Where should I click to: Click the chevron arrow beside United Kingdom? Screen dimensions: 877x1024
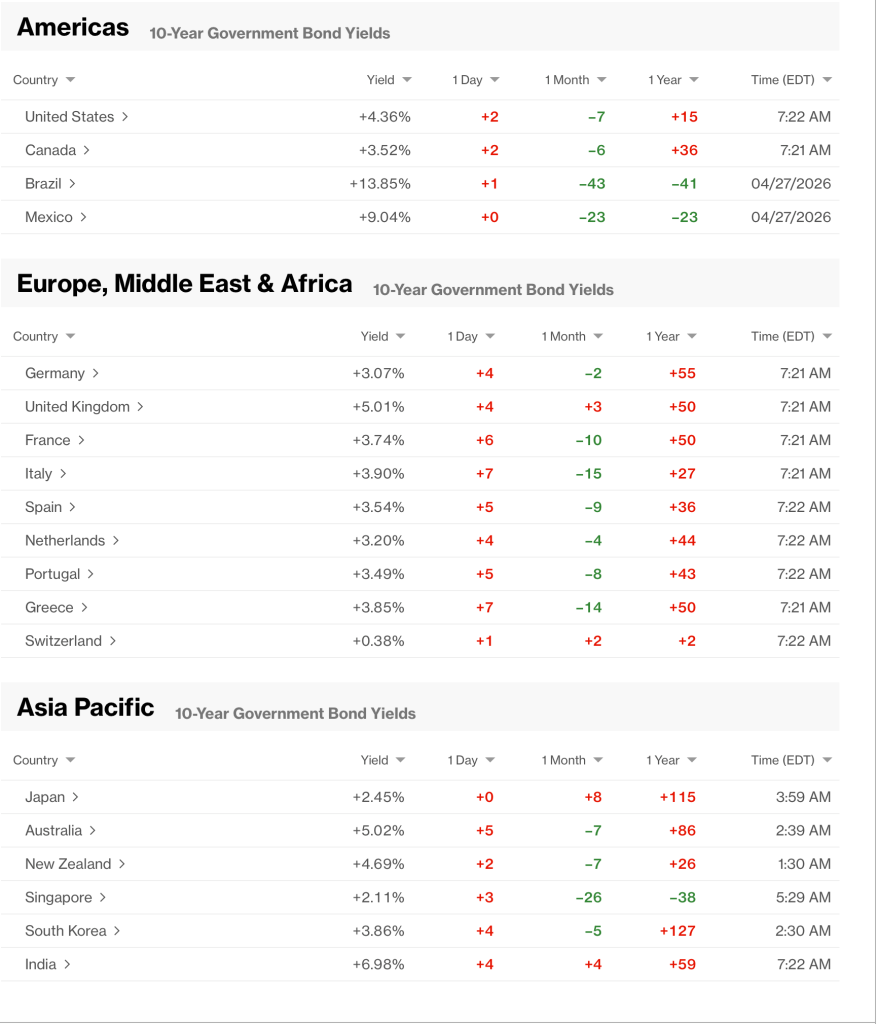141,407
